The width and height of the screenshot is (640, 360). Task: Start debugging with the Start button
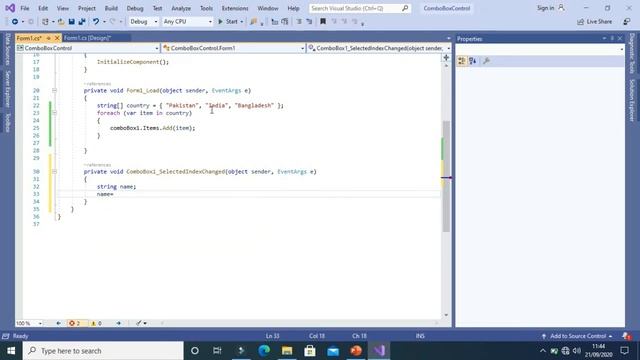click(x=228, y=22)
